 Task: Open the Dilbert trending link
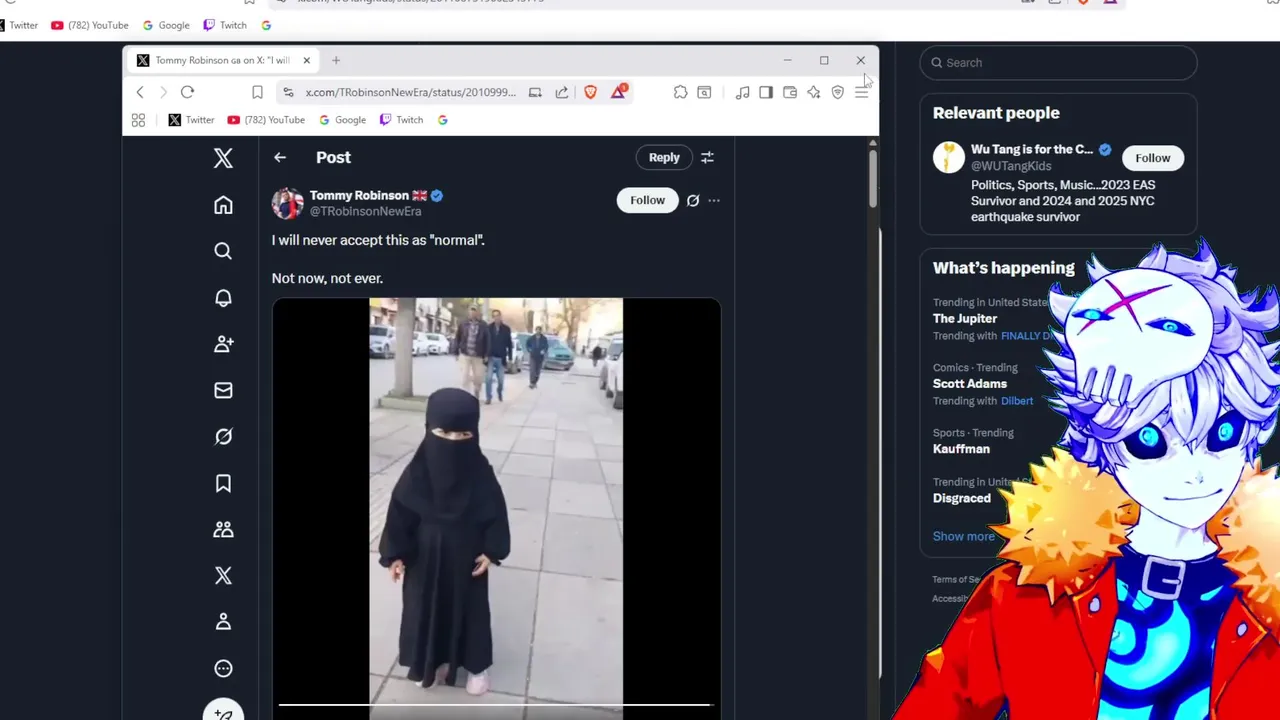coord(1017,401)
